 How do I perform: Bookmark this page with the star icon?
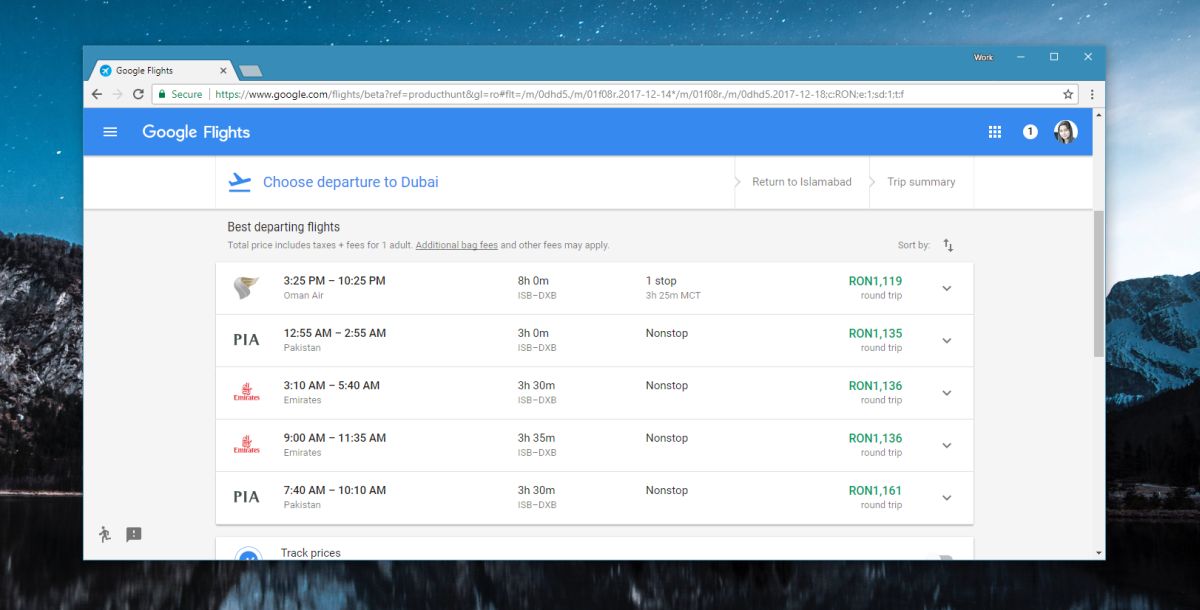pos(1068,94)
